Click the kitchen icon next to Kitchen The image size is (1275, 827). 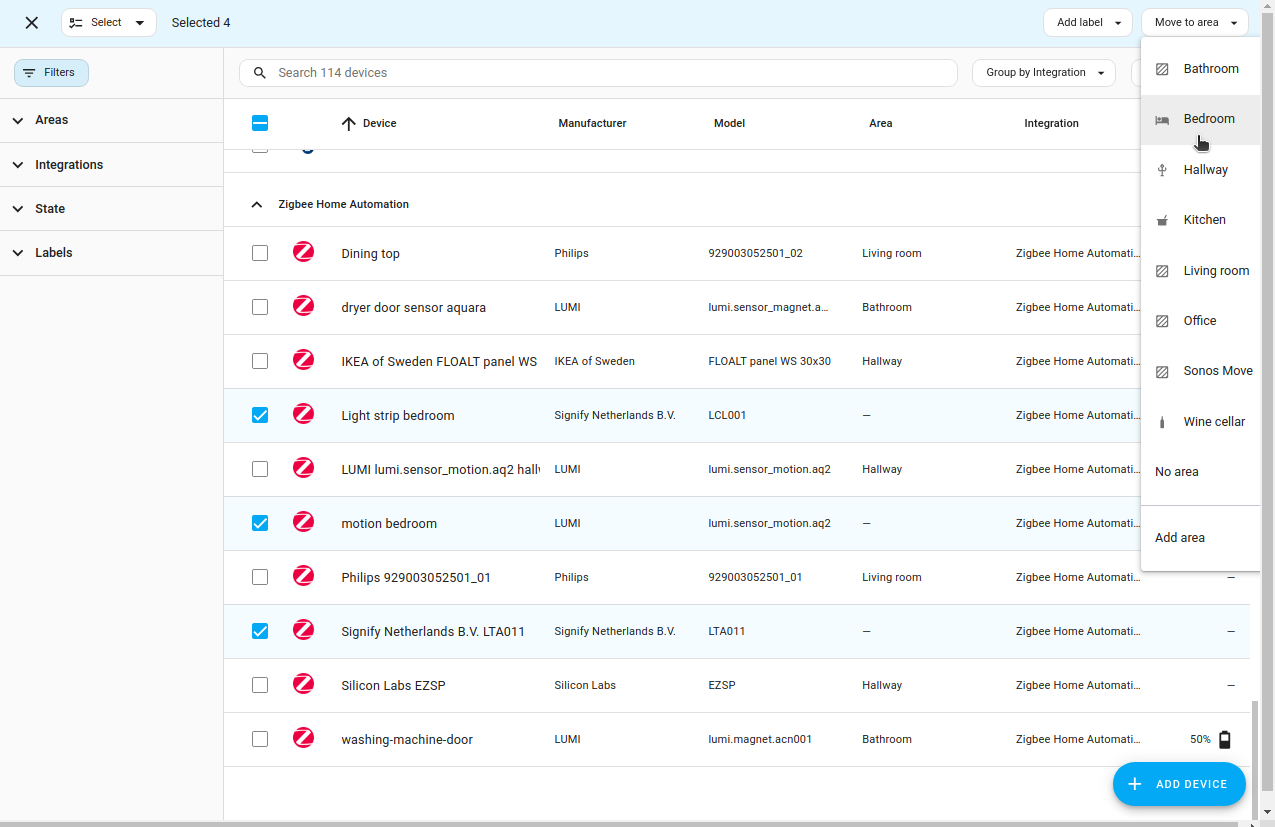1162,219
